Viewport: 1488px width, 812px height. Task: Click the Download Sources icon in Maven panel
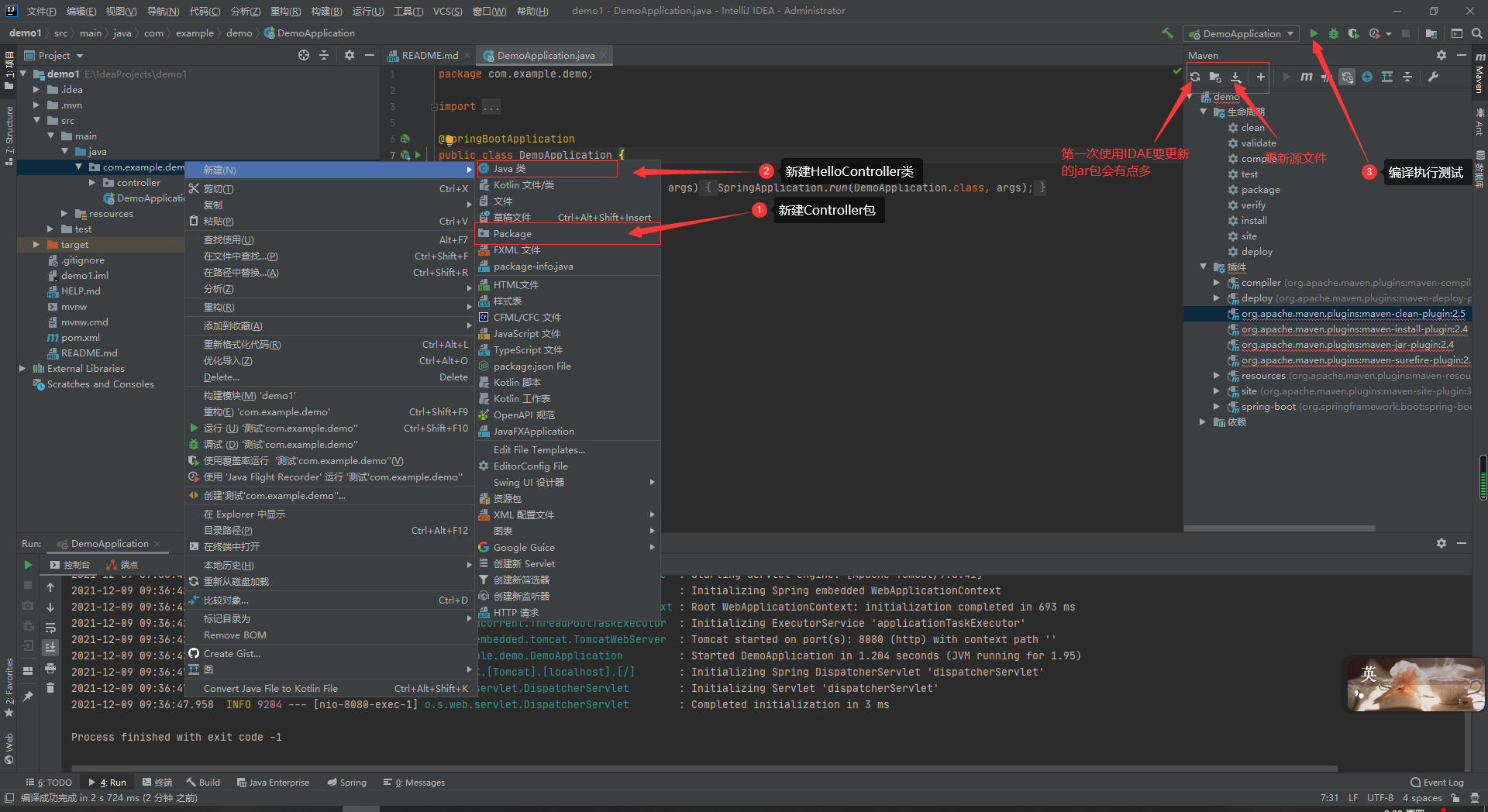[1235, 77]
